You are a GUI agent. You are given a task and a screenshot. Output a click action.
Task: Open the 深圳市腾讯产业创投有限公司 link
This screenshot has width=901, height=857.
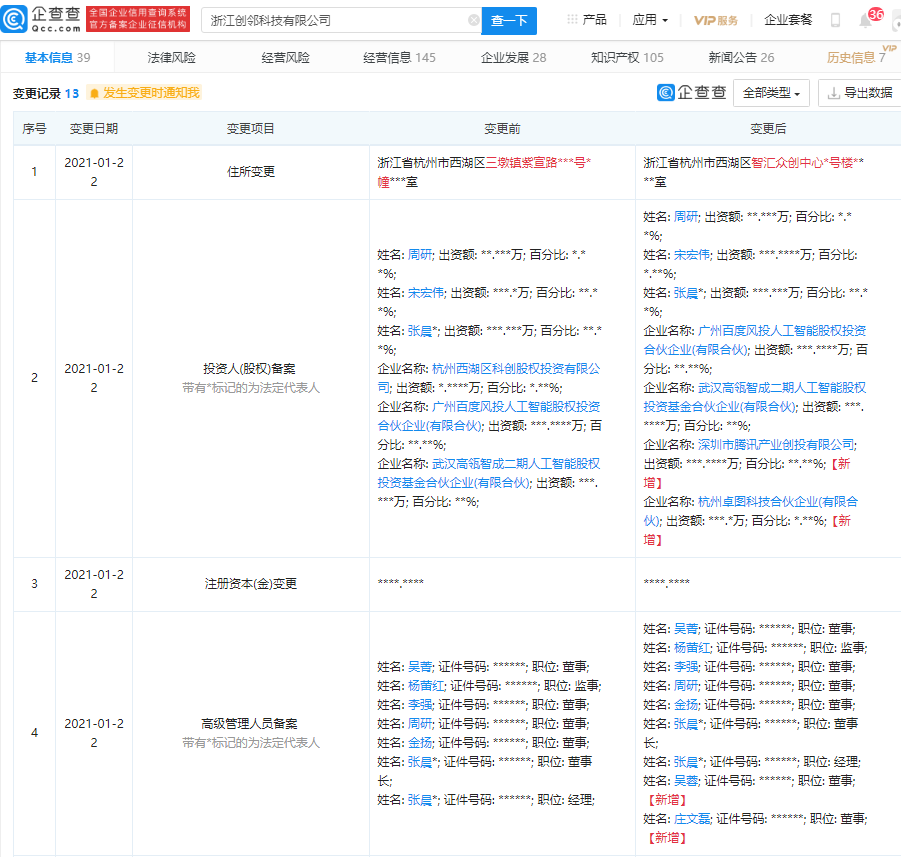click(777, 444)
